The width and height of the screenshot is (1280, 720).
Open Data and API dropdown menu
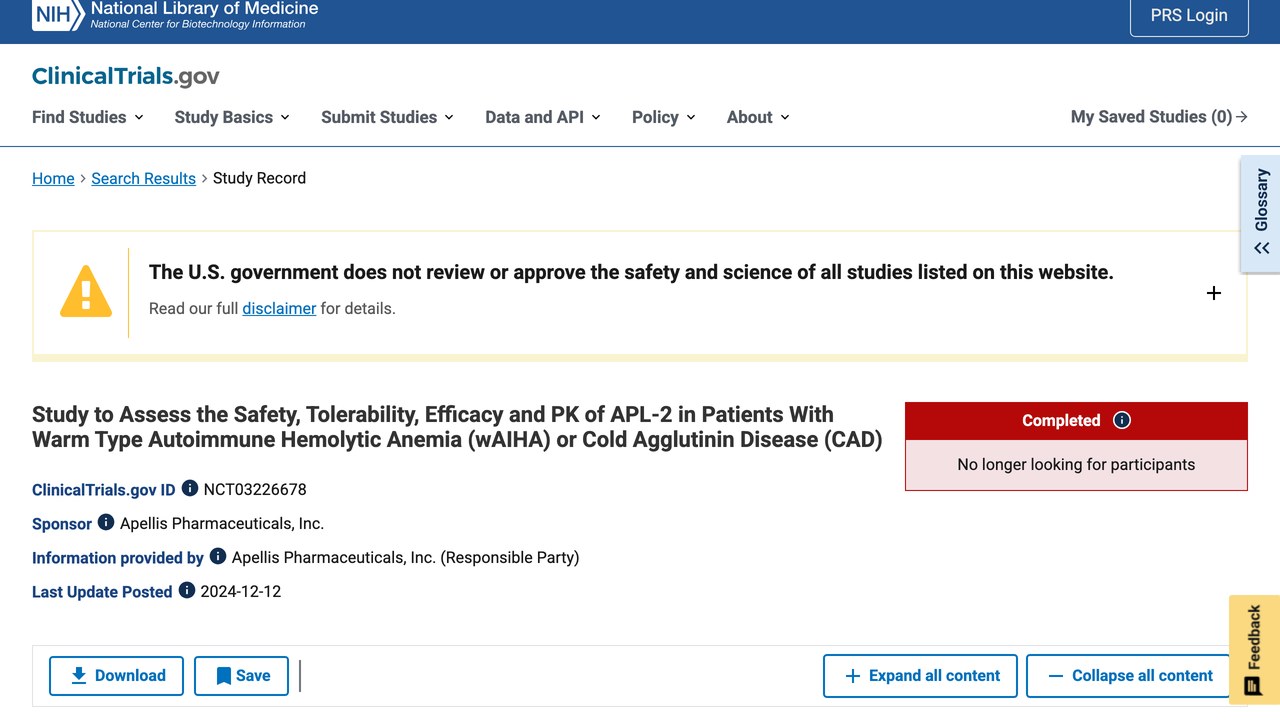point(543,117)
